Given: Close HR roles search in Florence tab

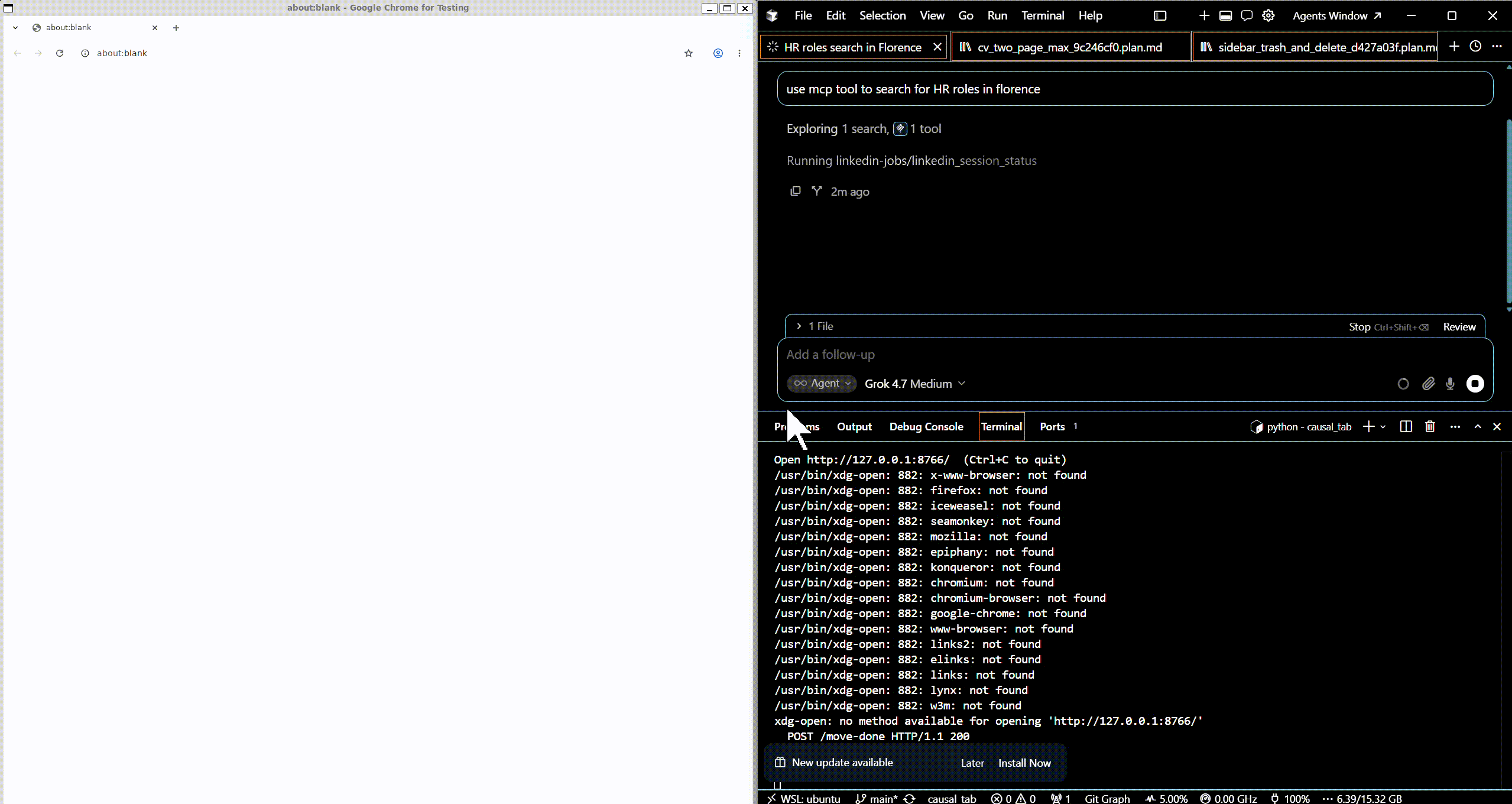Looking at the screenshot, I should [937, 47].
